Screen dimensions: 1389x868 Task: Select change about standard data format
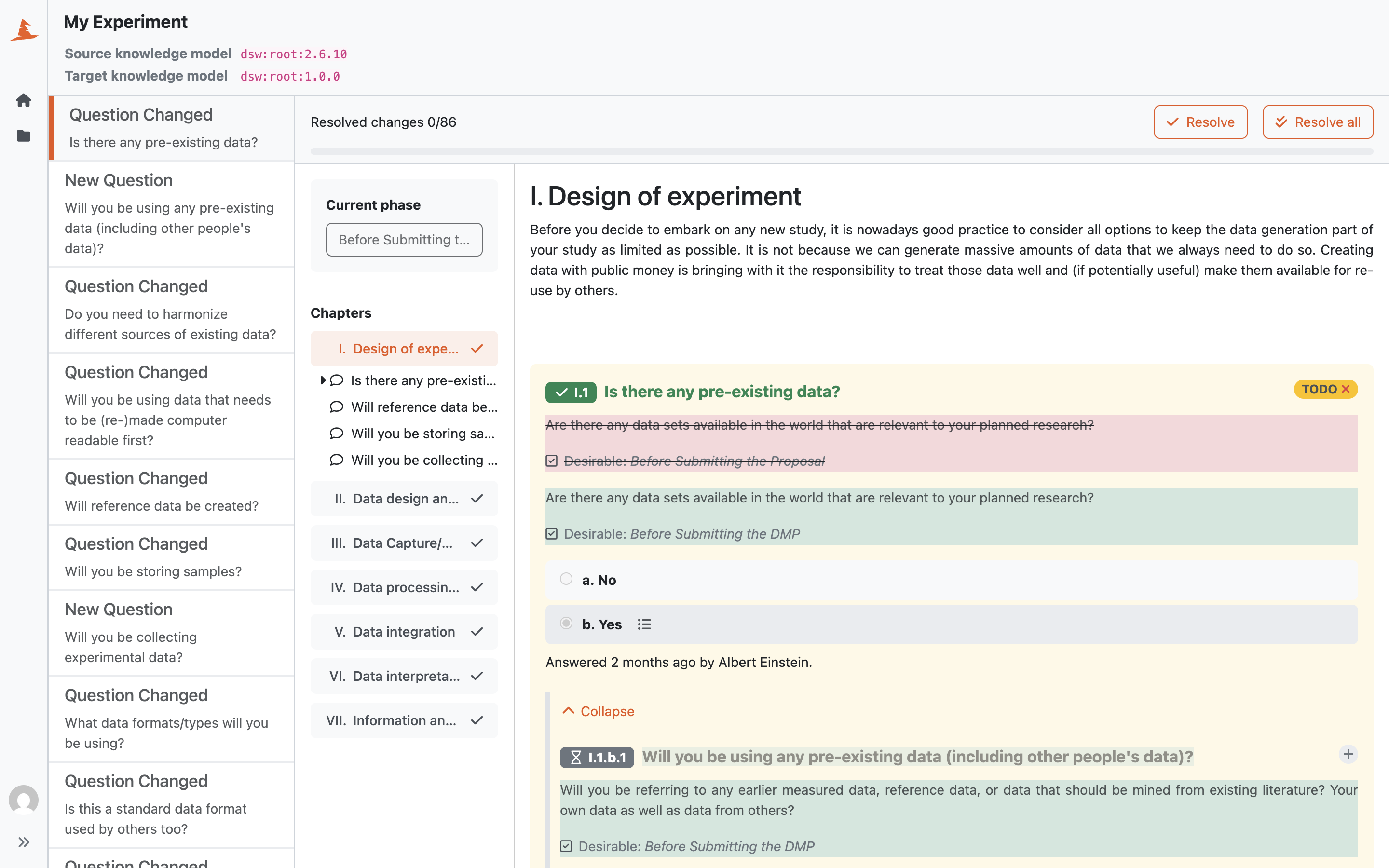click(172, 805)
